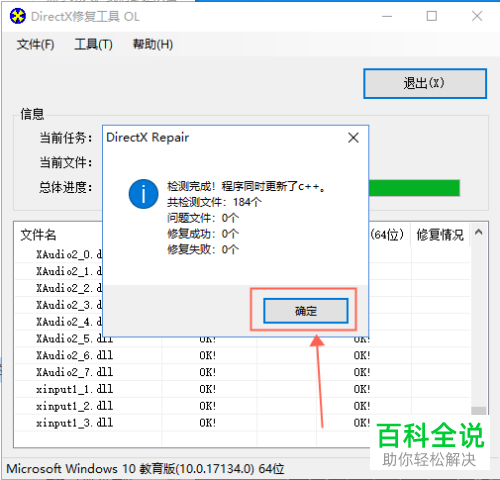This screenshot has height=480, width=500.
Task: Click the 修复成功: 0个 text
Action: tap(203, 234)
